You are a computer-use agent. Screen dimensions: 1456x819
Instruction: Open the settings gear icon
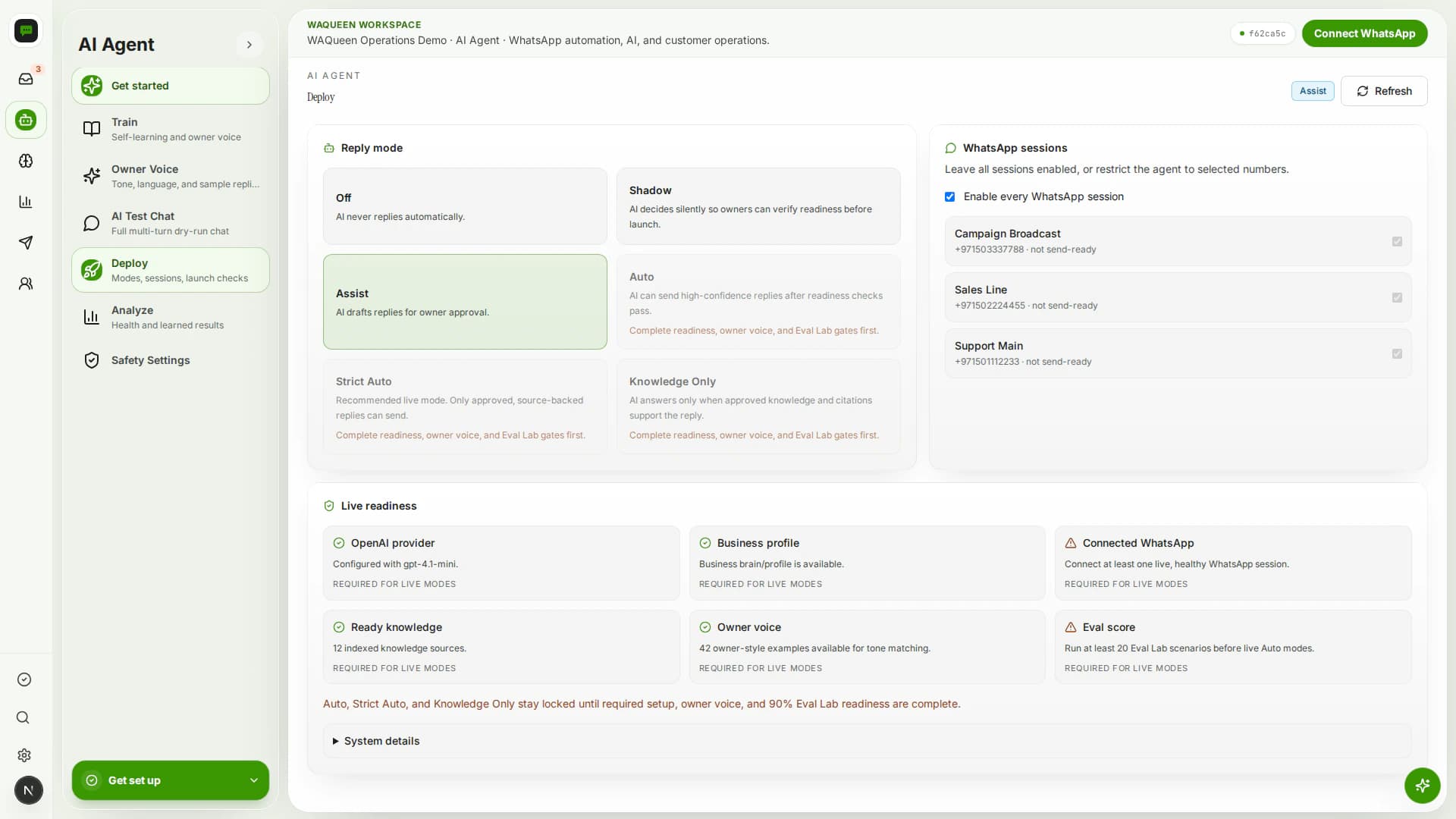(24, 755)
